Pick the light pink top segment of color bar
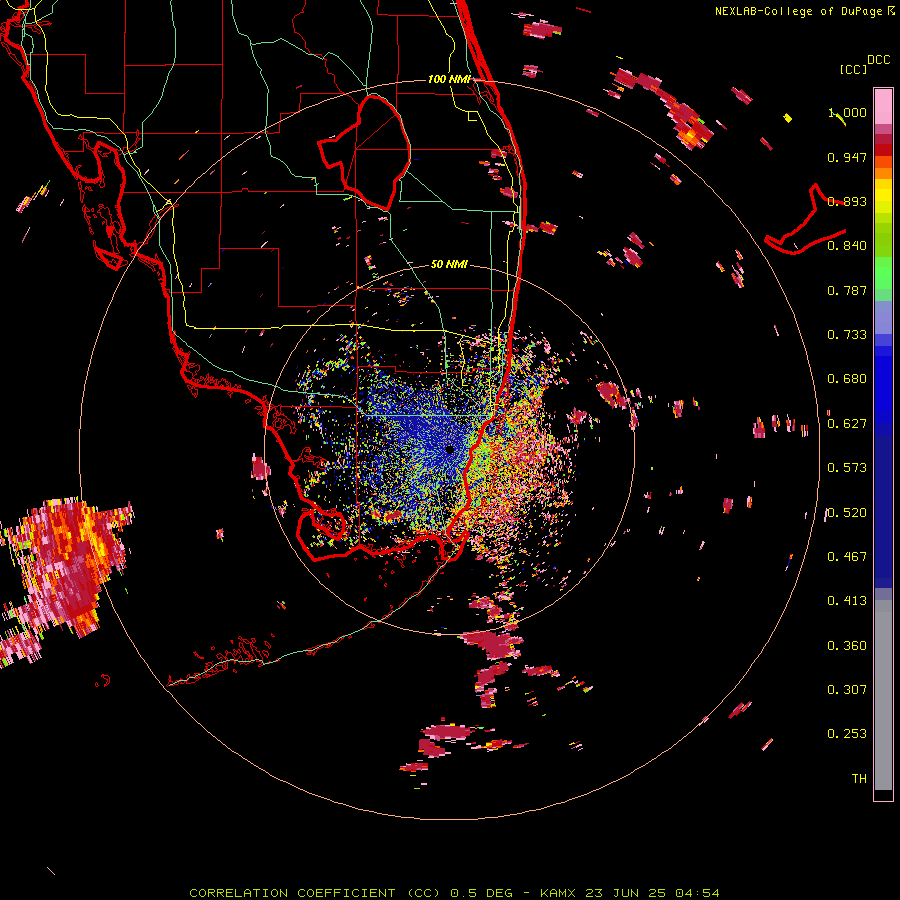 point(883,106)
